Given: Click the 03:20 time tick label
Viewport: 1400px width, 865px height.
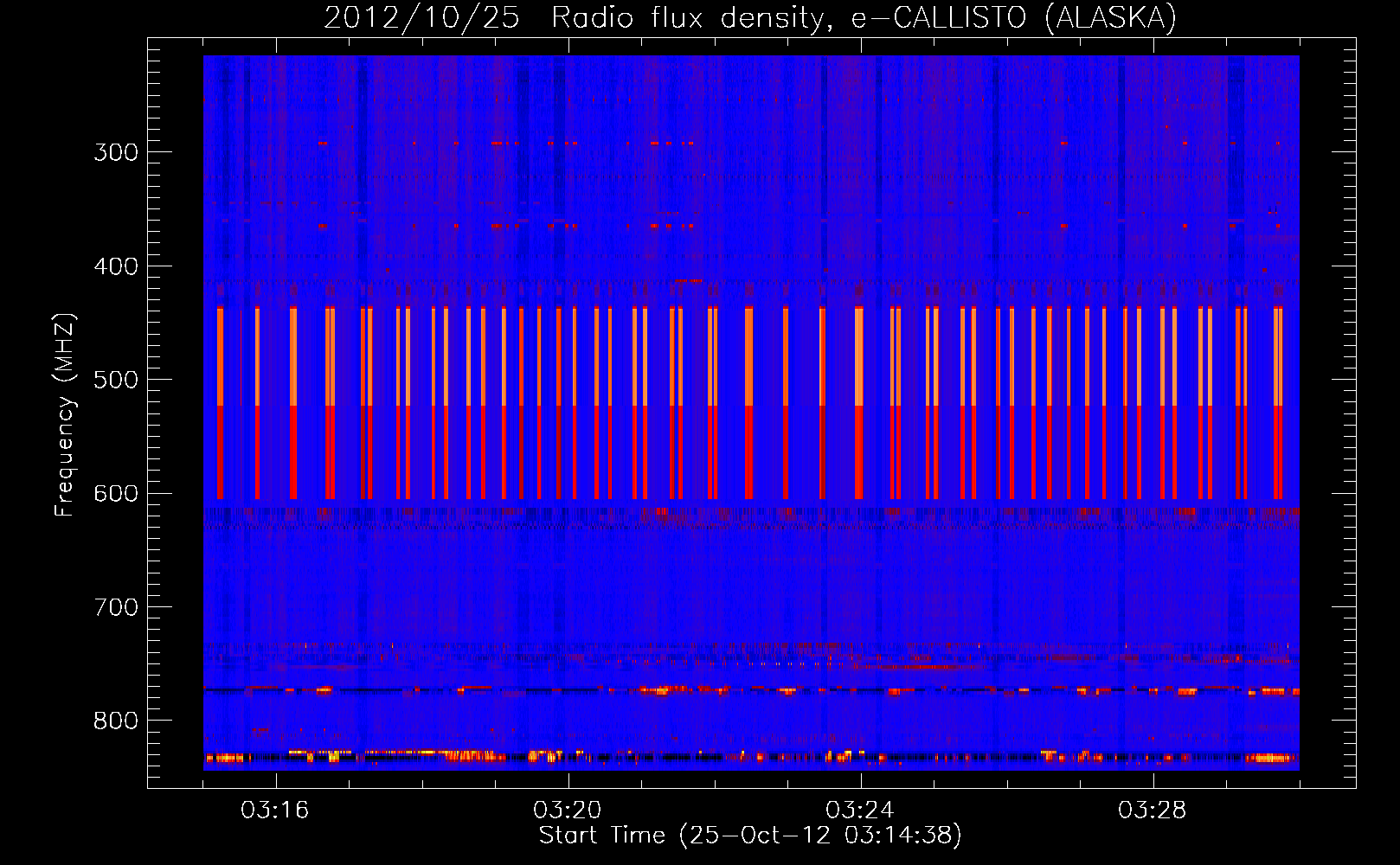Looking at the screenshot, I should (568, 811).
